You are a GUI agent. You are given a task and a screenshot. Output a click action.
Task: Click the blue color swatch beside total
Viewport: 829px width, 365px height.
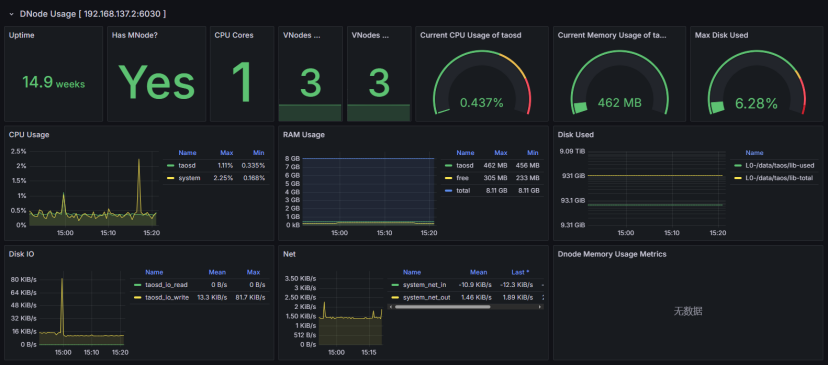(x=448, y=191)
